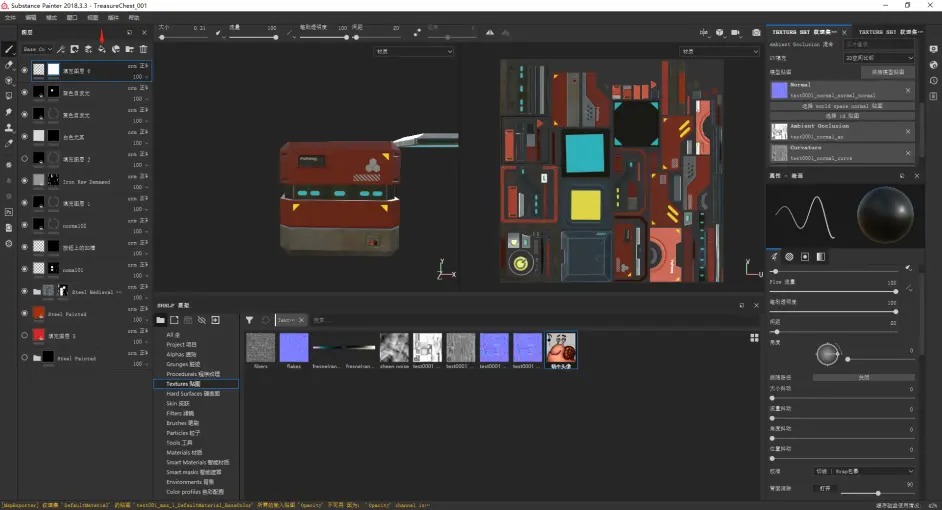Switch shelf to grid view icon
The width and height of the screenshot is (942, 510).
click(x=754, y=338)
